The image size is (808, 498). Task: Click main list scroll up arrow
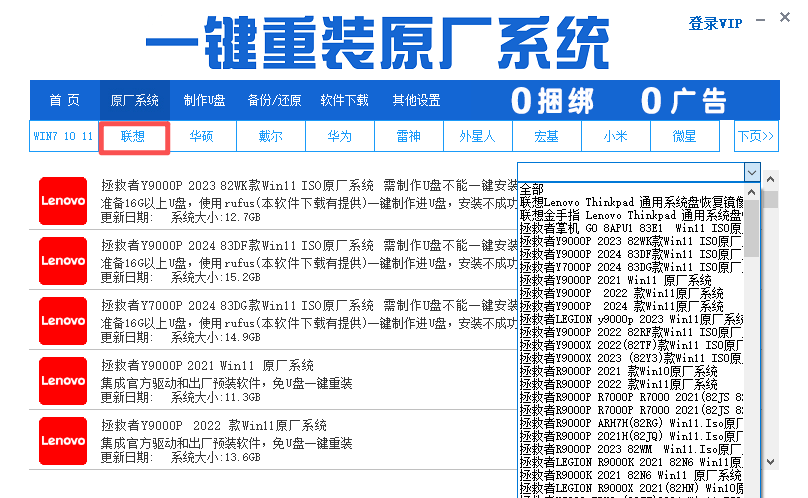[770, 179]
